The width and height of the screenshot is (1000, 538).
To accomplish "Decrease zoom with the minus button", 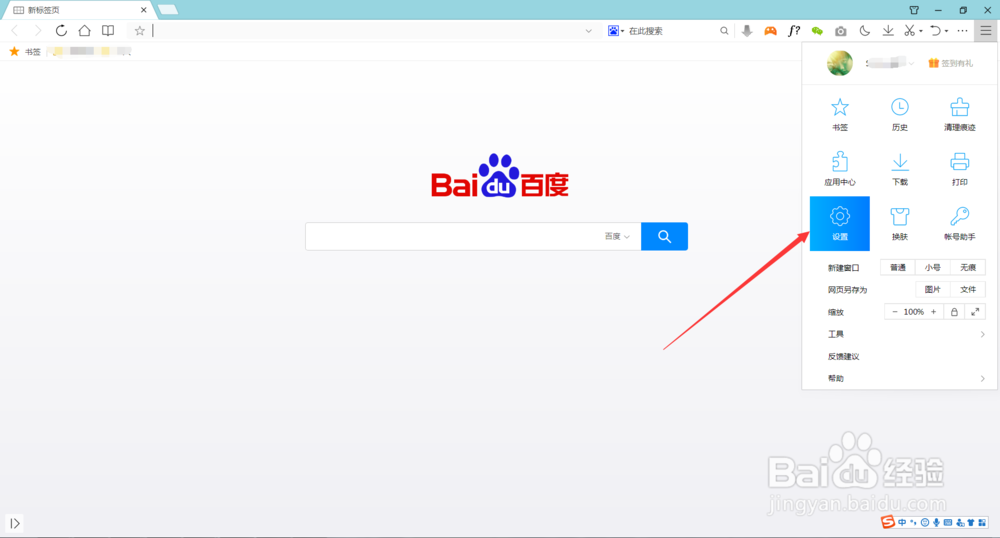I will click(x=895, y=312).
